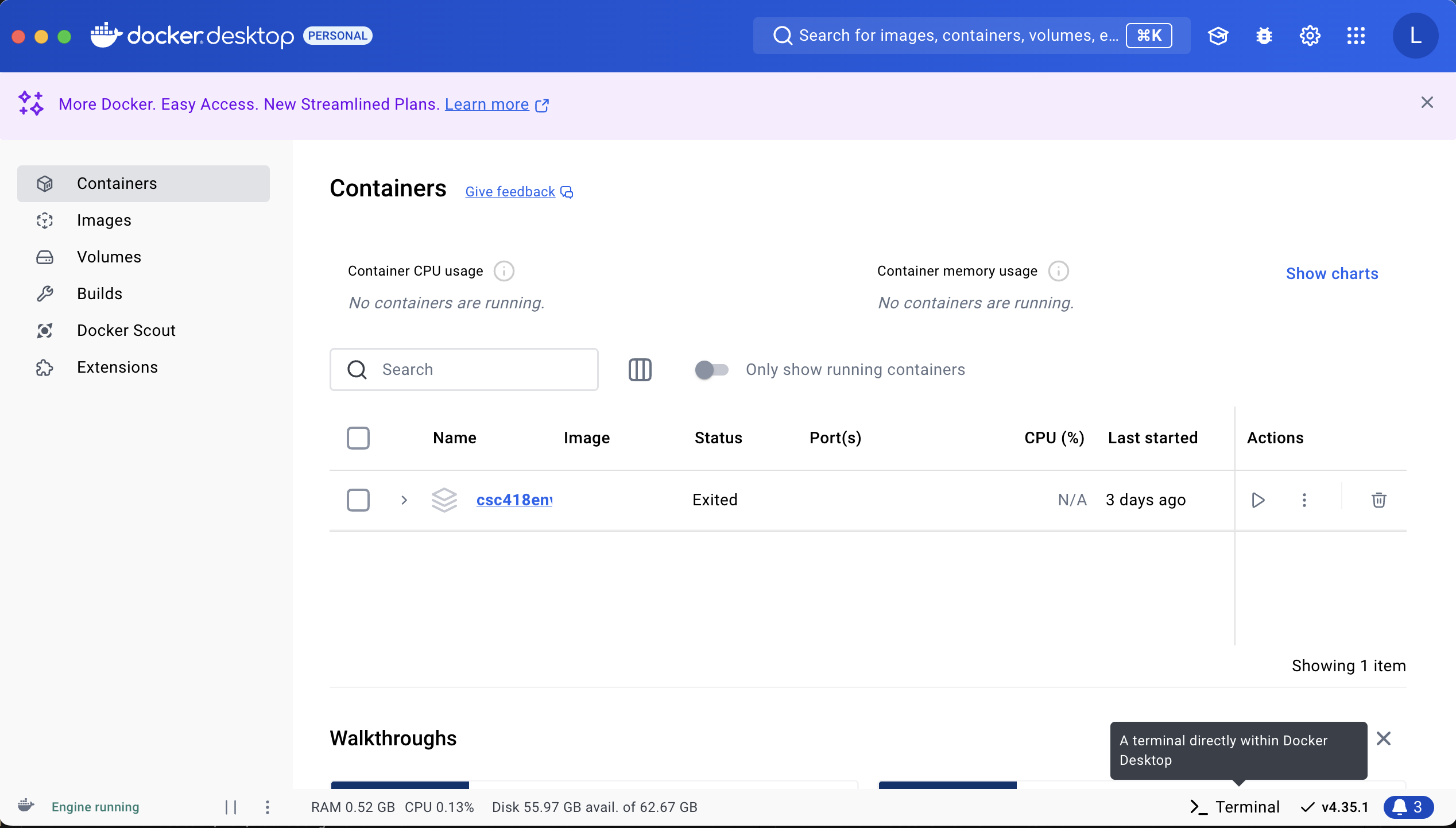Start the csc418env container with play icon

[x=1258, y=500]
